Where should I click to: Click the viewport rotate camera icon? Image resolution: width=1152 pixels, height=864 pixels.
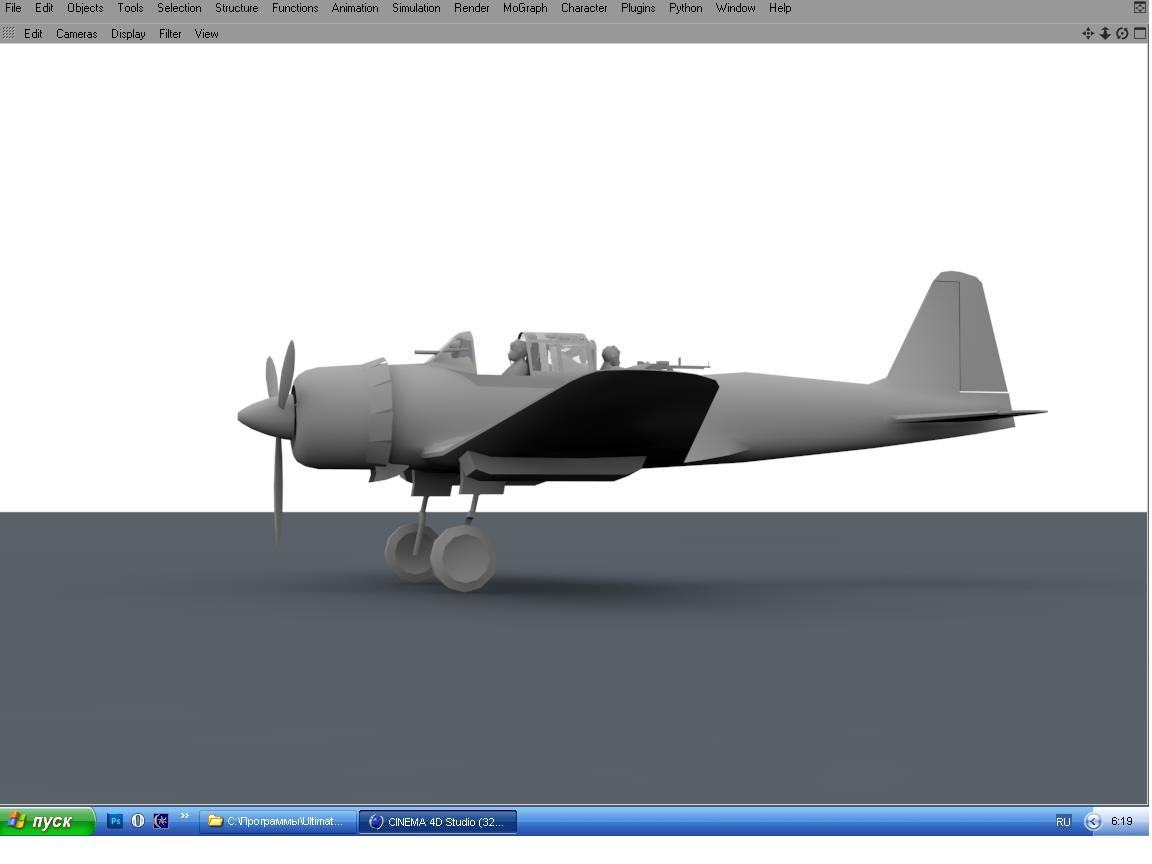[1122, 33]
